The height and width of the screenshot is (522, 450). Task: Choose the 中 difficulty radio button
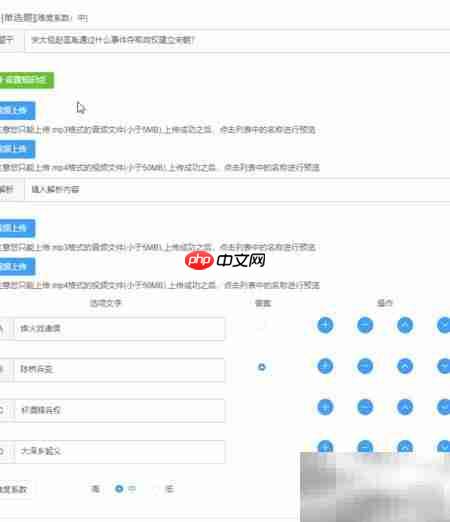click(x=119, y=489)
